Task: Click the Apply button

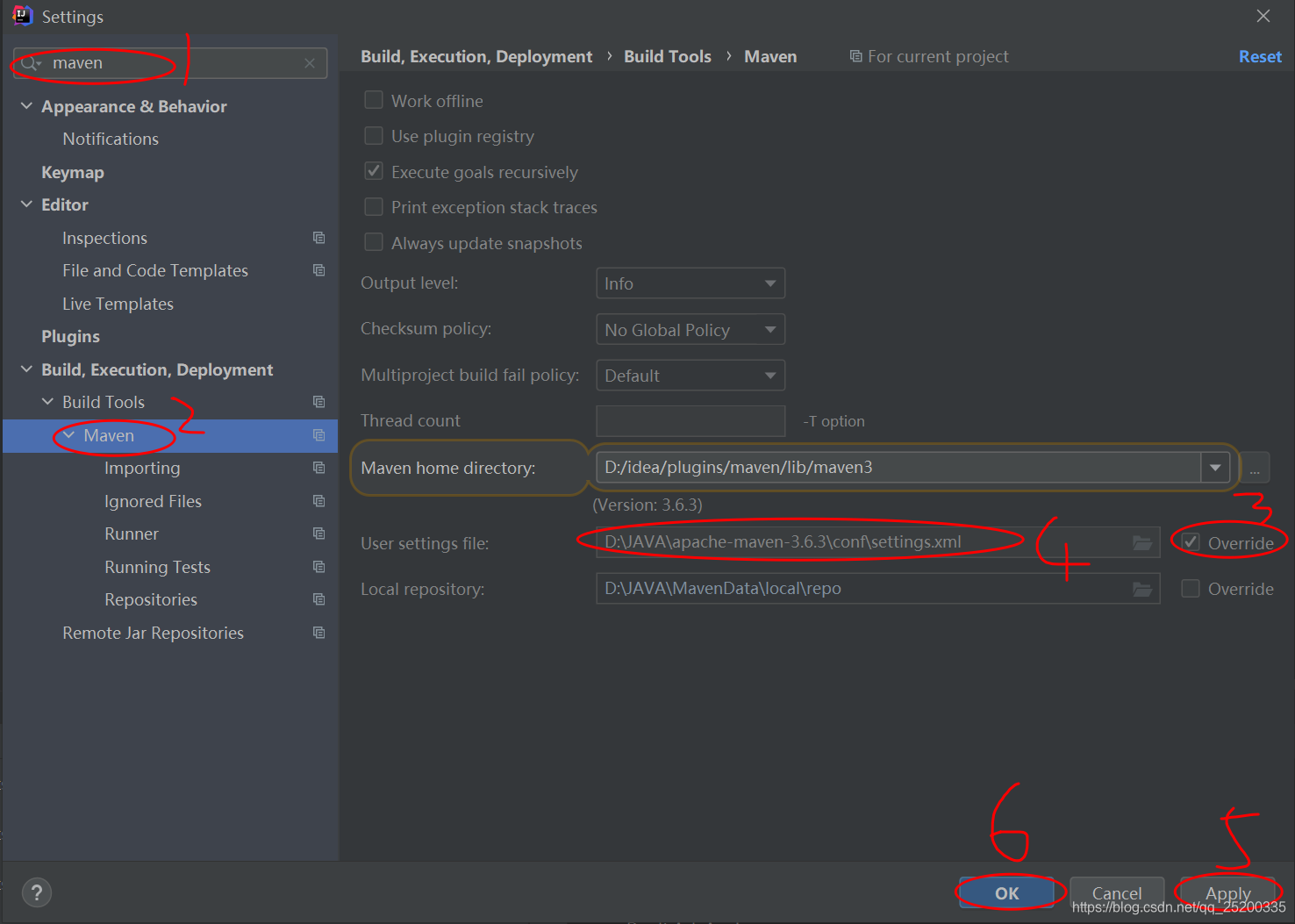Action: 1227,893
